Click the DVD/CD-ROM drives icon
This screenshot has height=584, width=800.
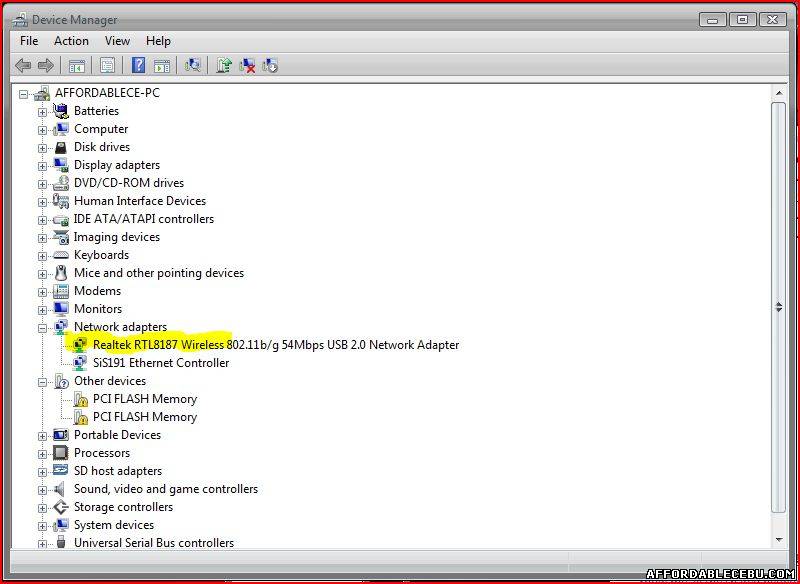coord(61,183)
